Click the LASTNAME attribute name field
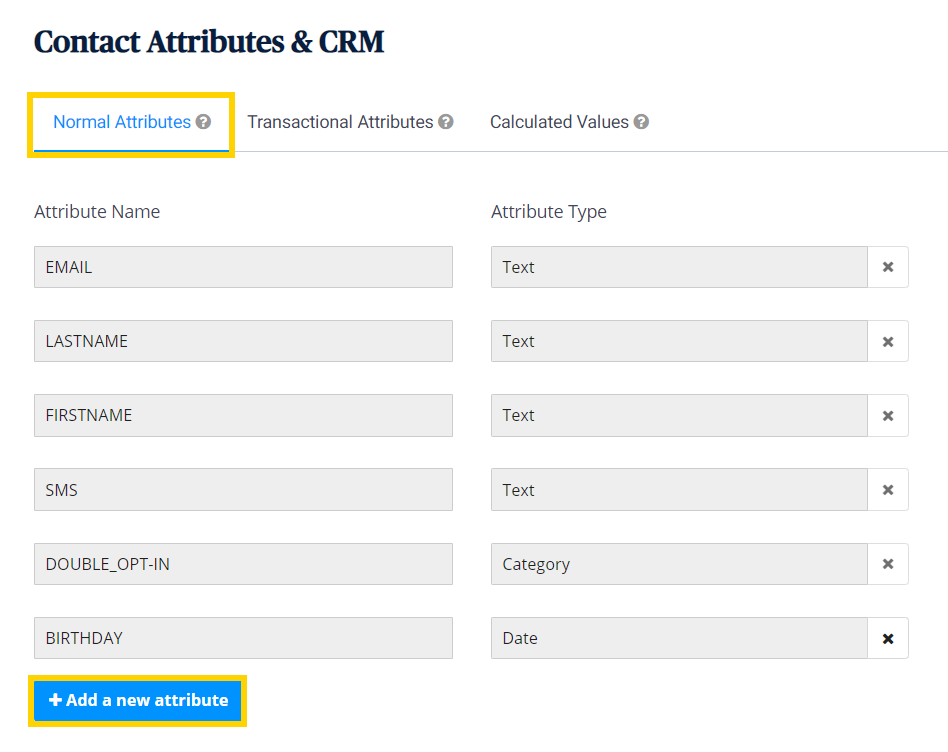 pos(243,341)
